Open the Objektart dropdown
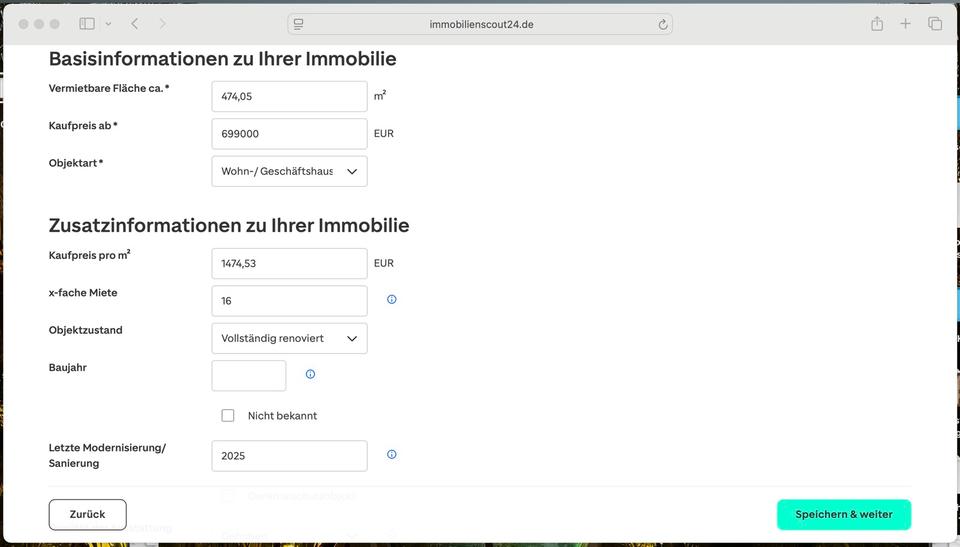The width and height of the screenshot is (960, 547). [x=289, y=171]
